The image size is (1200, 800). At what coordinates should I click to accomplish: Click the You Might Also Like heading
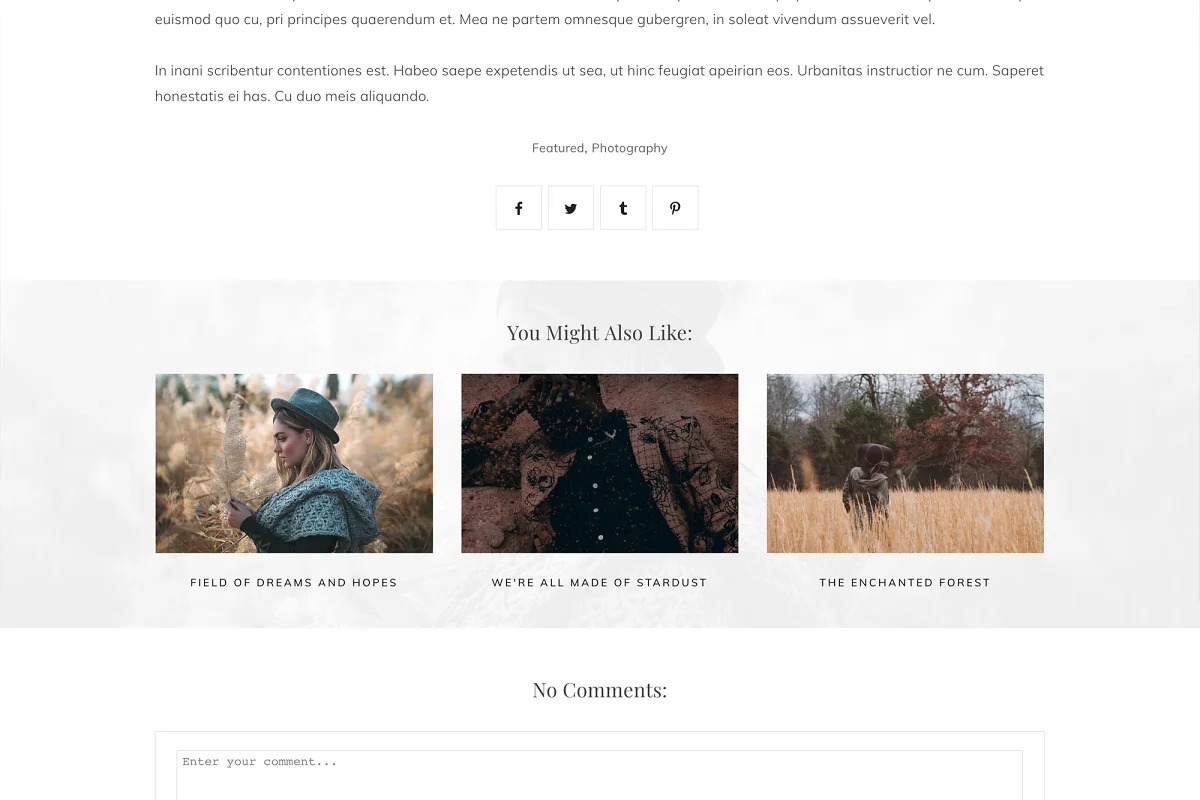(x=600, y=333)
